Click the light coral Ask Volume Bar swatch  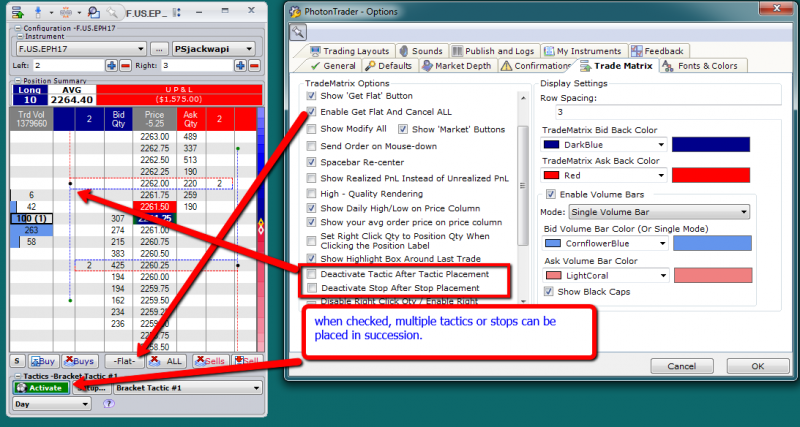713,275
